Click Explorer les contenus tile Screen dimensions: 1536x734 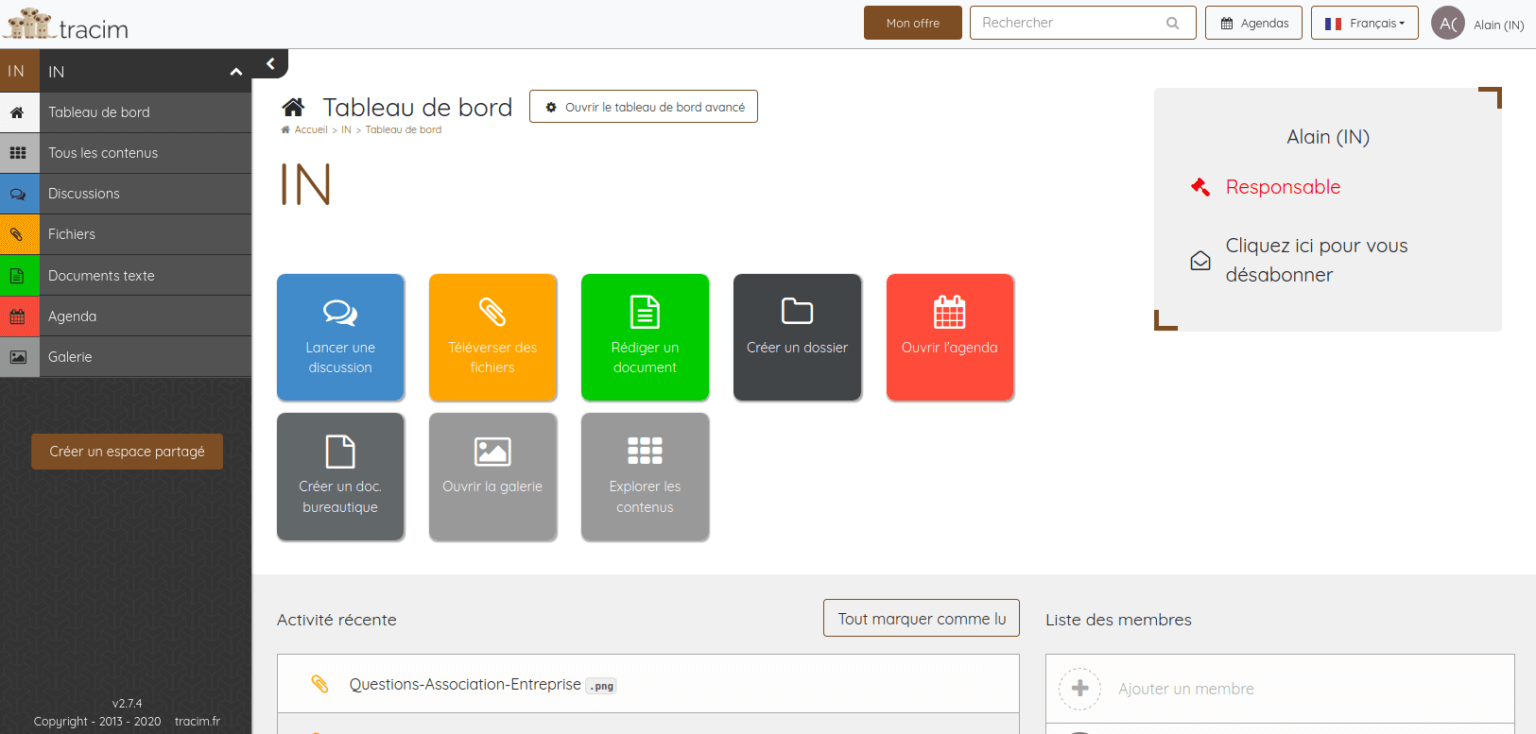tap(645, 477)
